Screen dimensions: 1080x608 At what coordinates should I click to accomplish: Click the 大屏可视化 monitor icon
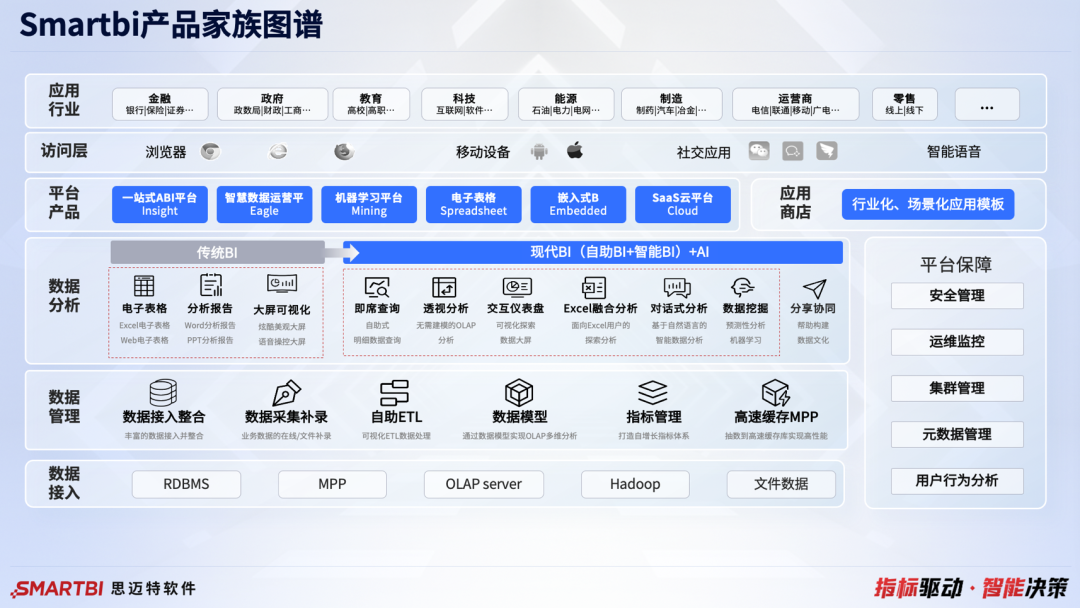[283, 287]
